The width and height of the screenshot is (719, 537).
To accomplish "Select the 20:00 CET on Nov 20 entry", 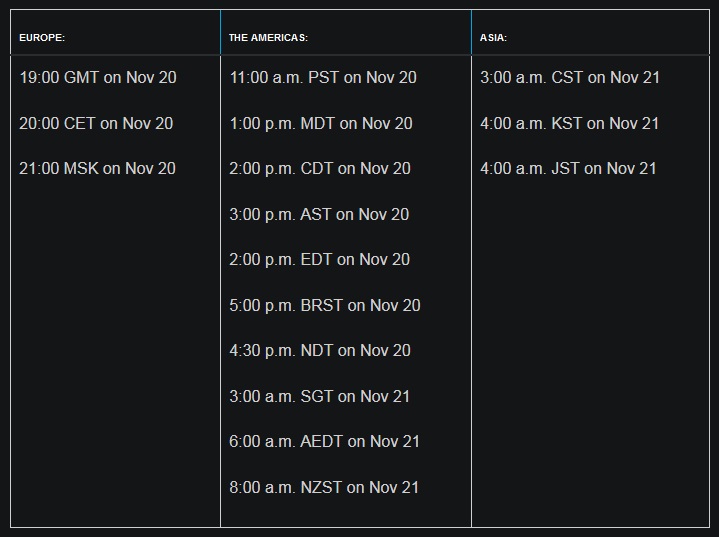I will (96, 123).
